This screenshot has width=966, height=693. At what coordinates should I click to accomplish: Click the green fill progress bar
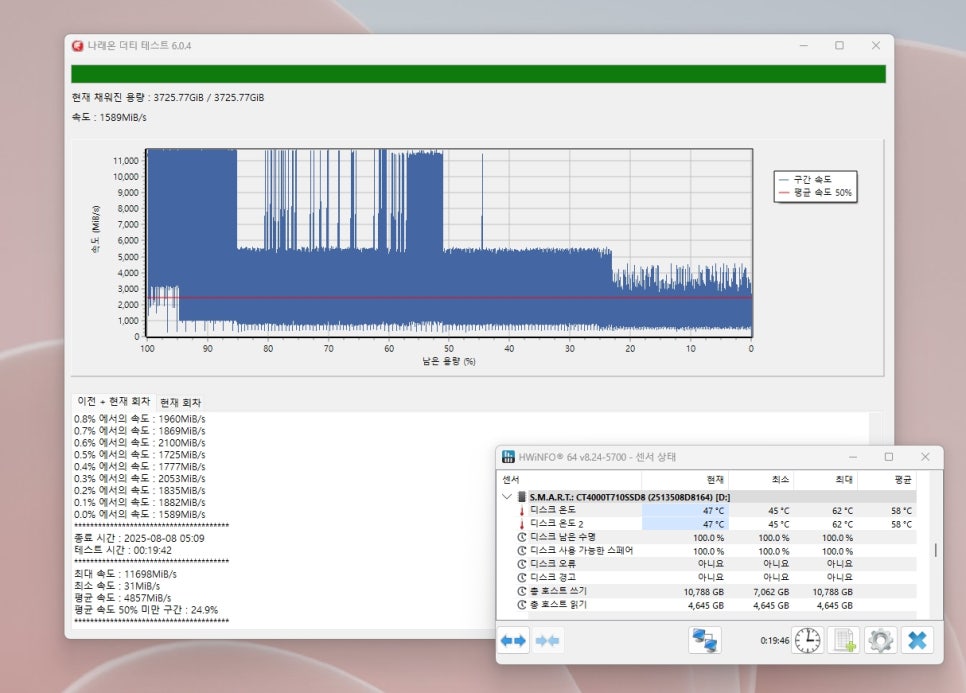478,74
